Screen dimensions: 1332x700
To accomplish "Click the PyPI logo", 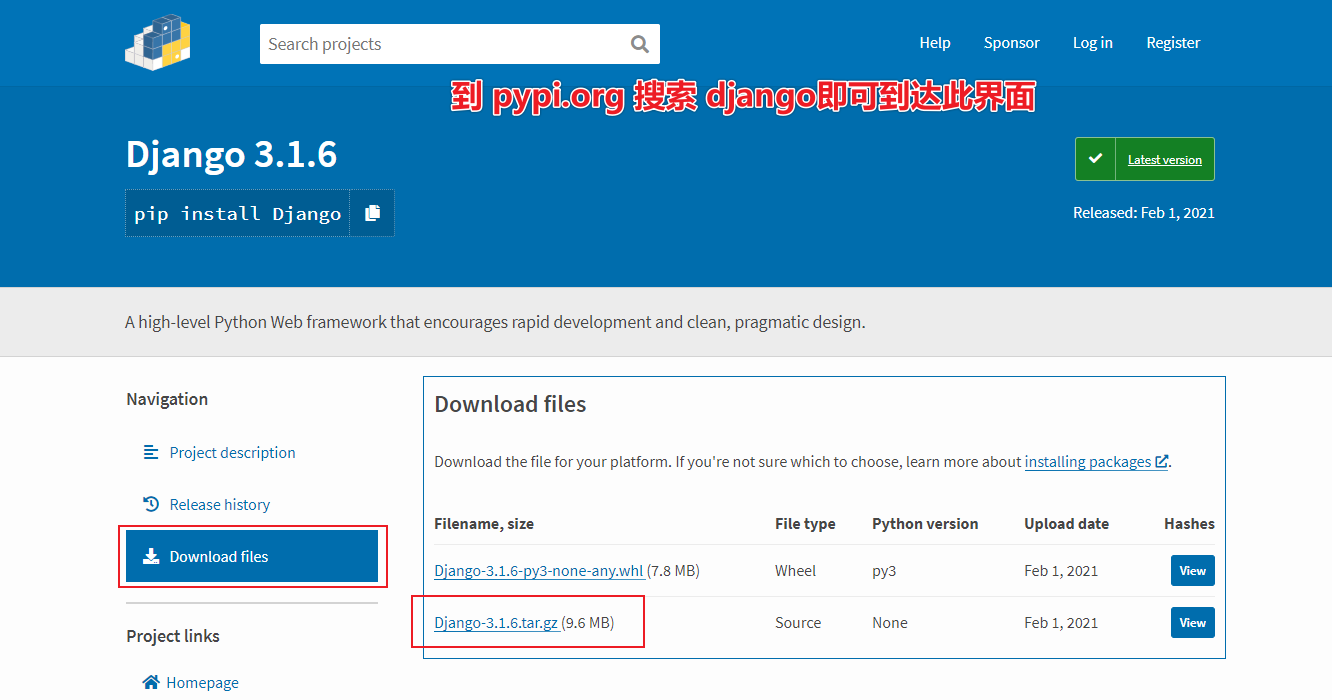I will click(x=158, y=41).
